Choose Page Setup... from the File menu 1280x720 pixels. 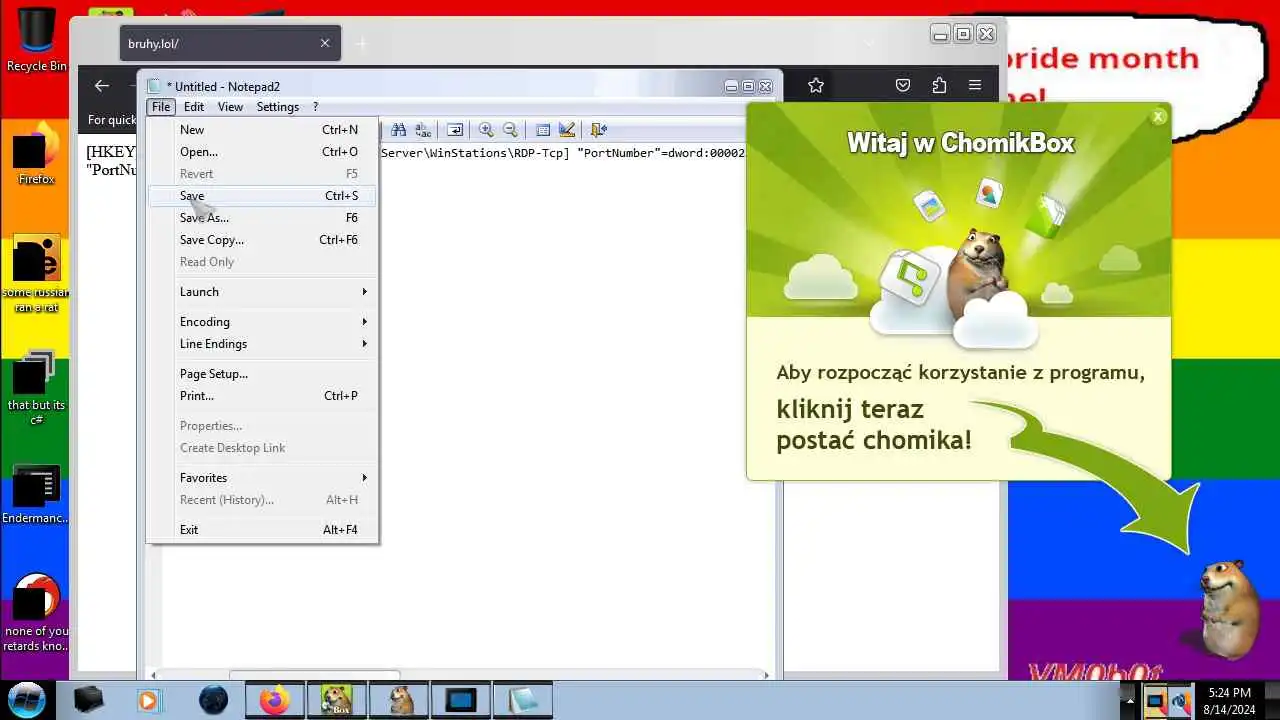point(263,374)
